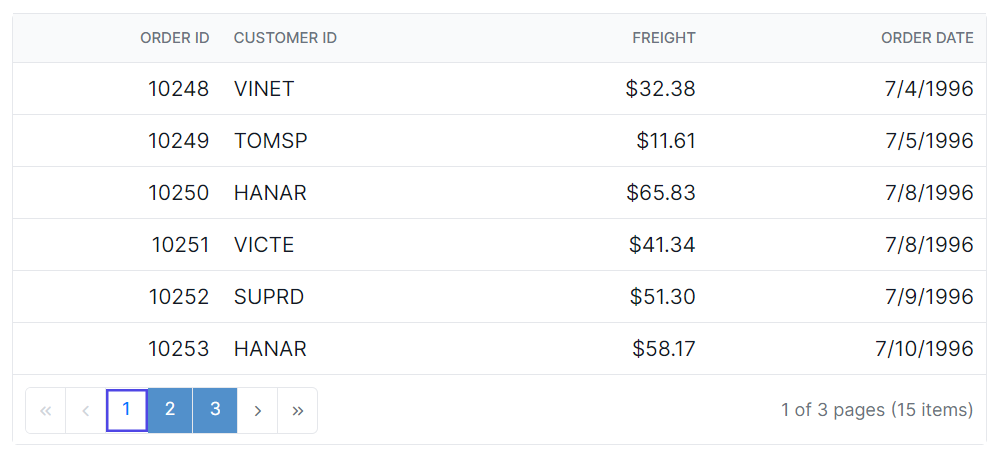Sort by Order Date column header
998x458 pixels.
(927, 38)
